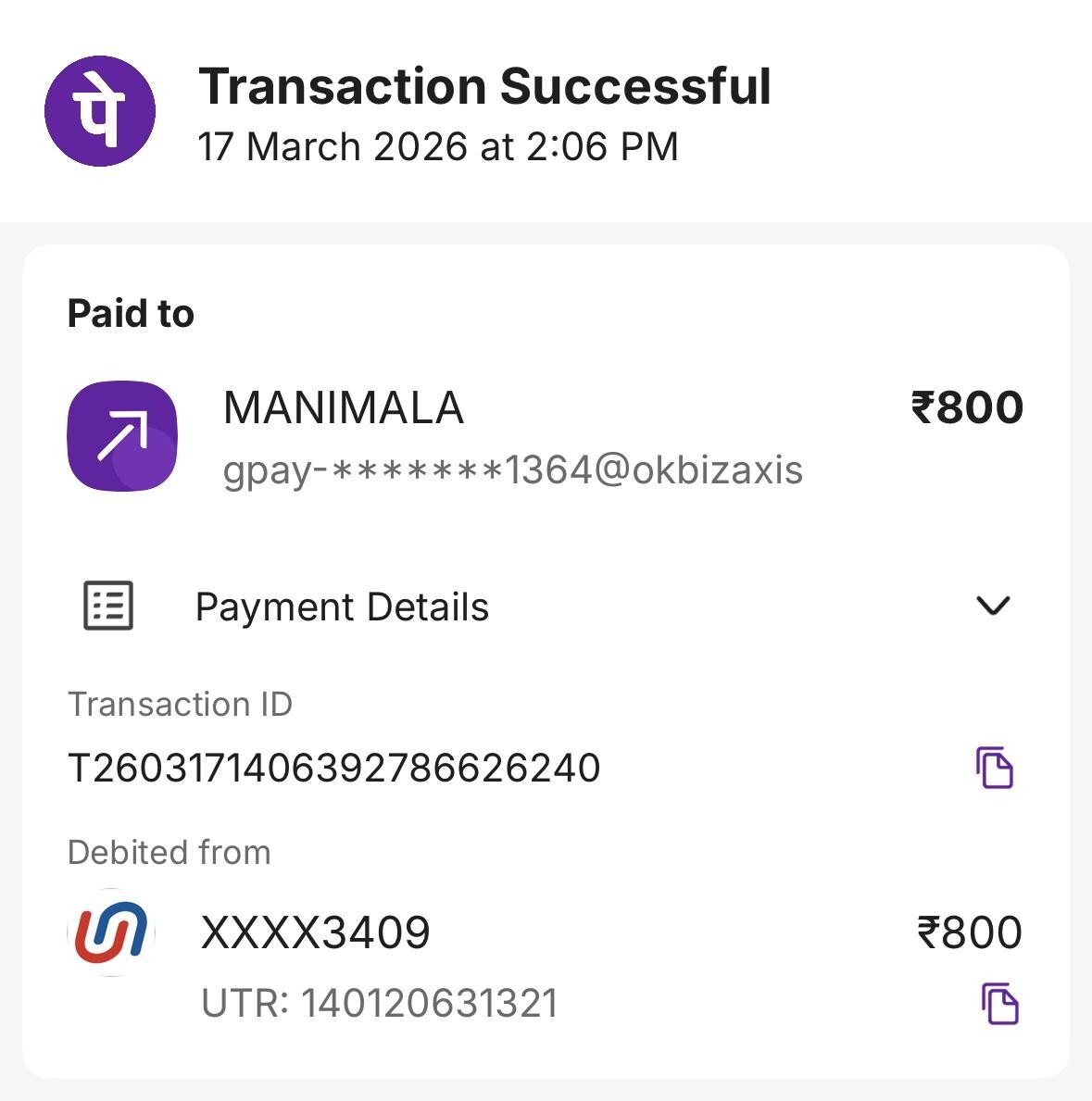1092x1101 pixels.
Task: Click the date 17 March 2026 text
Action: pos(437,147)
